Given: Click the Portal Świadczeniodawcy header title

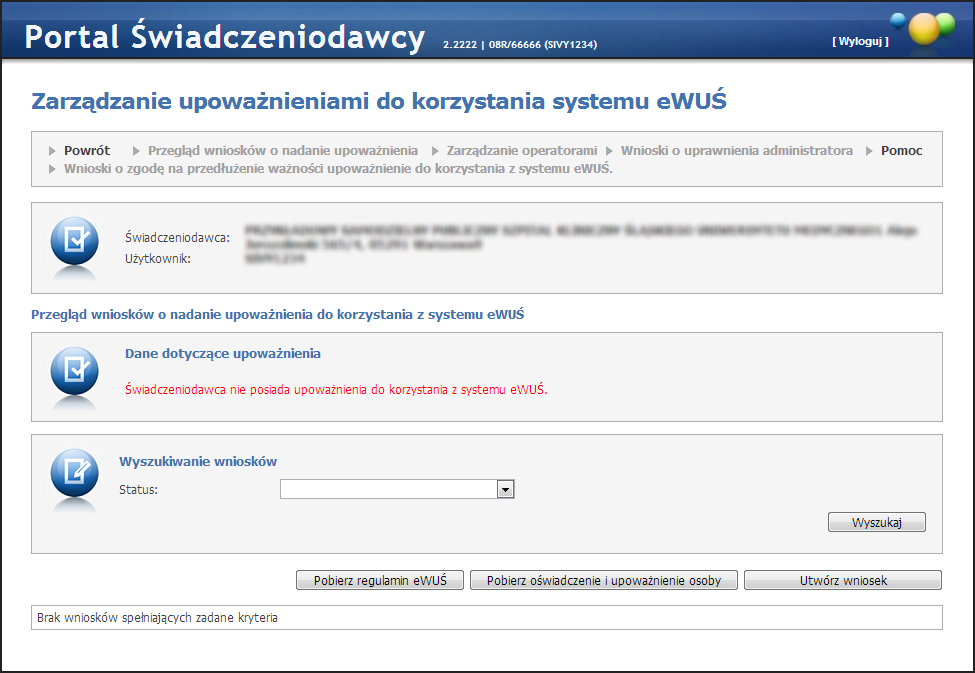Looking at the screenshot, I should pos(225,37).
